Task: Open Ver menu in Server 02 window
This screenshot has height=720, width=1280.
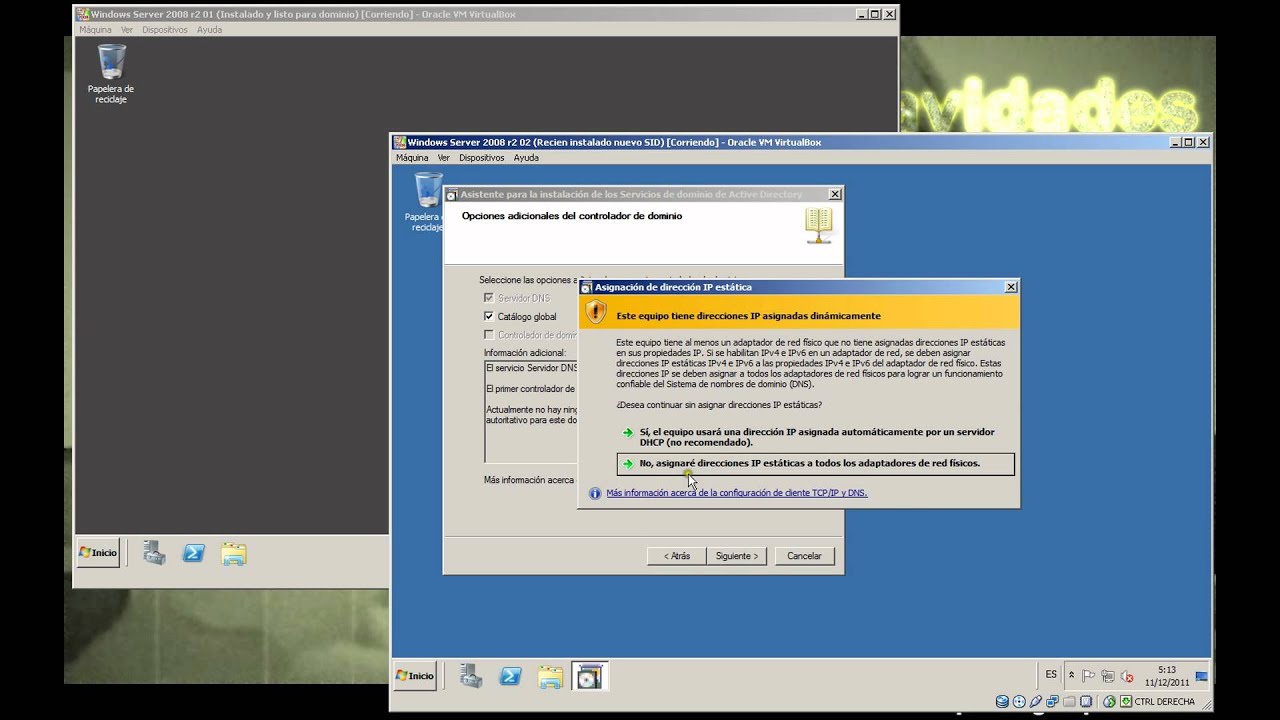Action: 444,158
